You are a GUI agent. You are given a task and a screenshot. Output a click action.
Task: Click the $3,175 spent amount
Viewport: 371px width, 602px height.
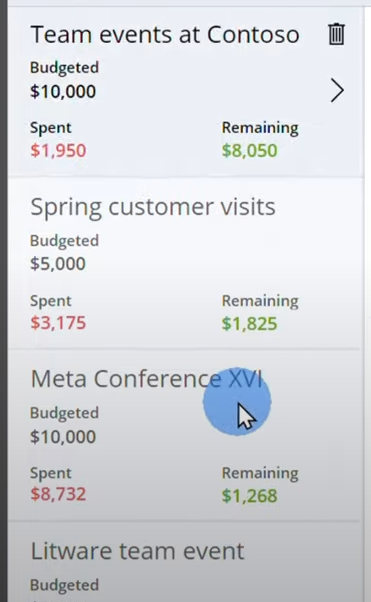pyautogui.click(x=58, y=322)
